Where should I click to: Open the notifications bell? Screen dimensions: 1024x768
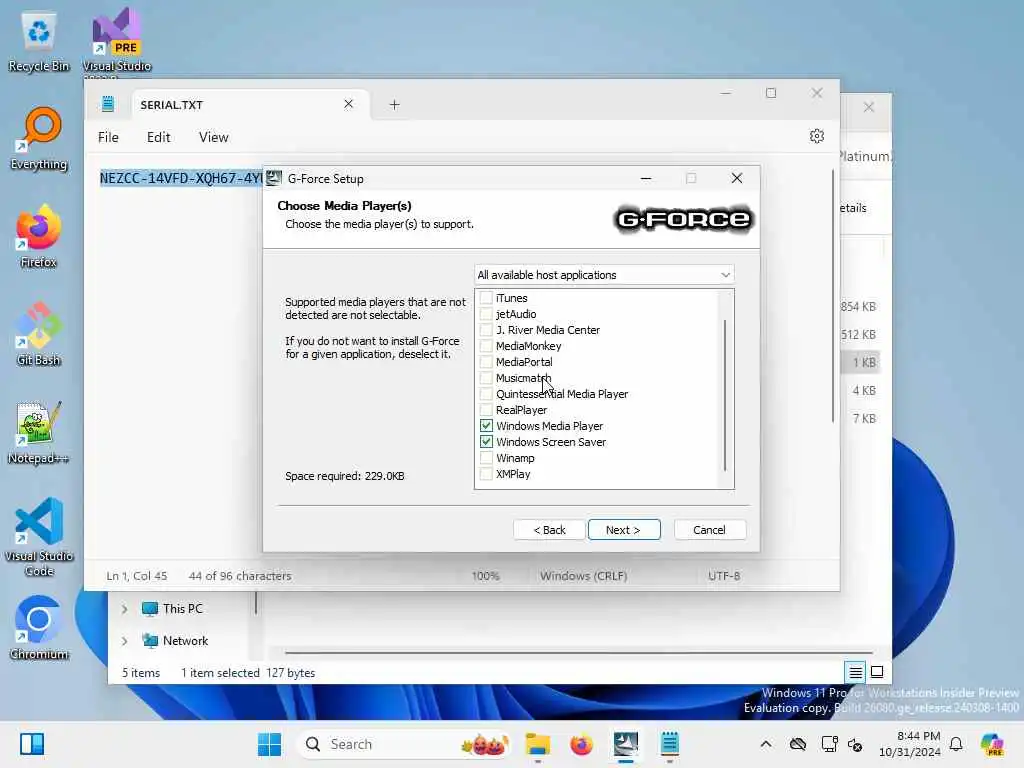(956, 744)
